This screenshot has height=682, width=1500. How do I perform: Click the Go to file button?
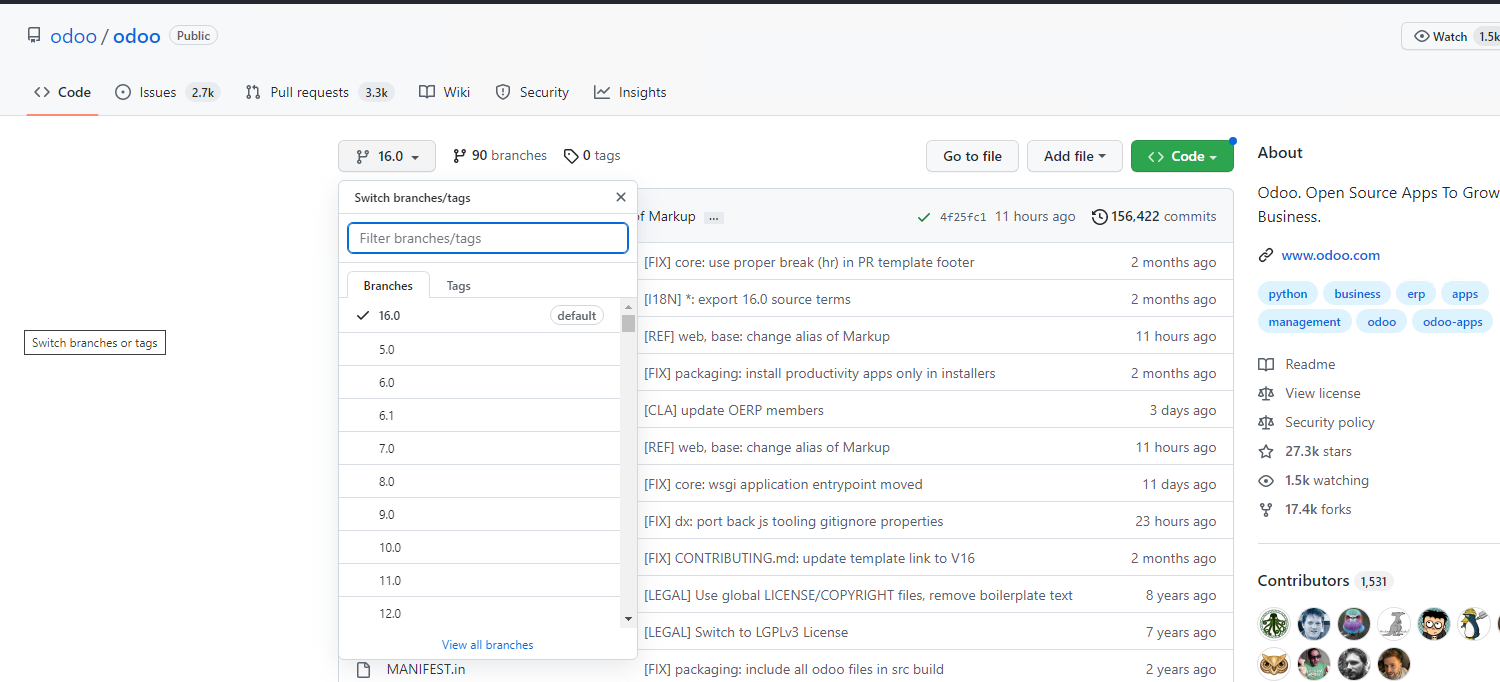[x=972, y=156]
